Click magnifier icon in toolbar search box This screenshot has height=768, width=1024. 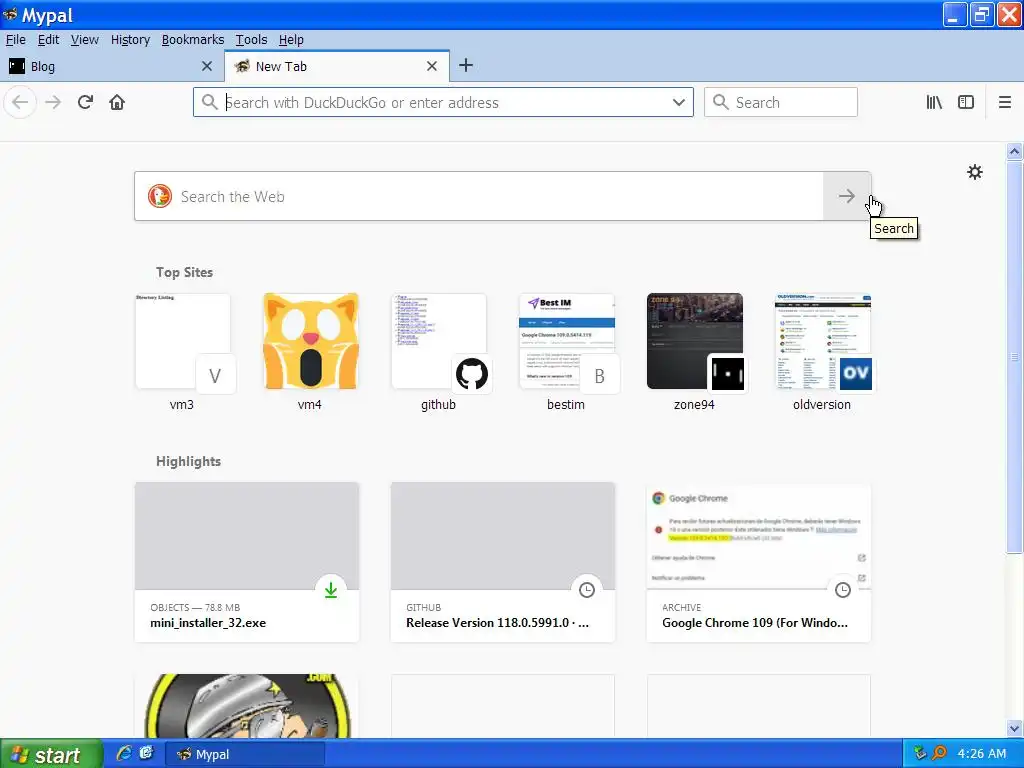pyautogui.click(x=720, y=103)
